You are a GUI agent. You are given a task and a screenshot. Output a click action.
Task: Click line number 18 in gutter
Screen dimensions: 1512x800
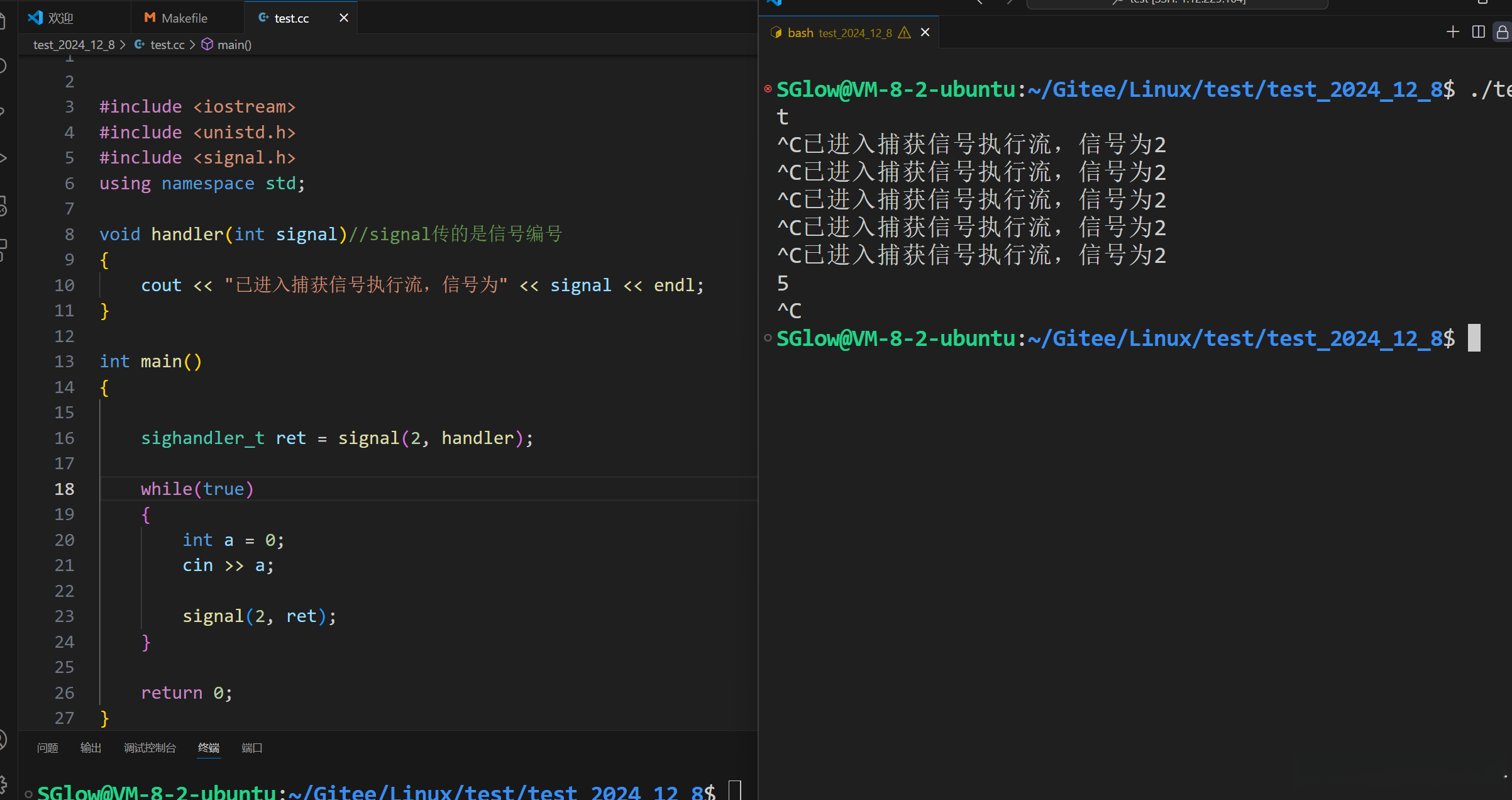pos(64,489)
